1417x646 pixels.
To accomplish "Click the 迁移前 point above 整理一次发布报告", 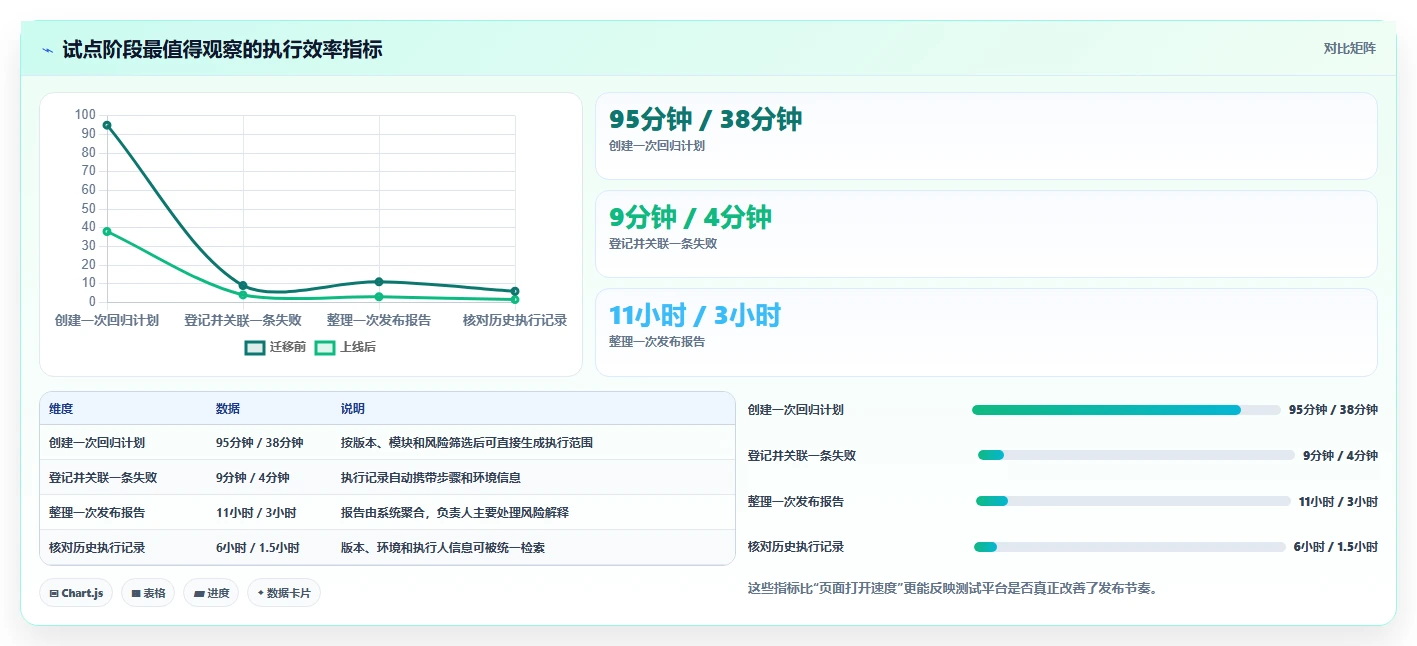I will click(x=379, y=282).
